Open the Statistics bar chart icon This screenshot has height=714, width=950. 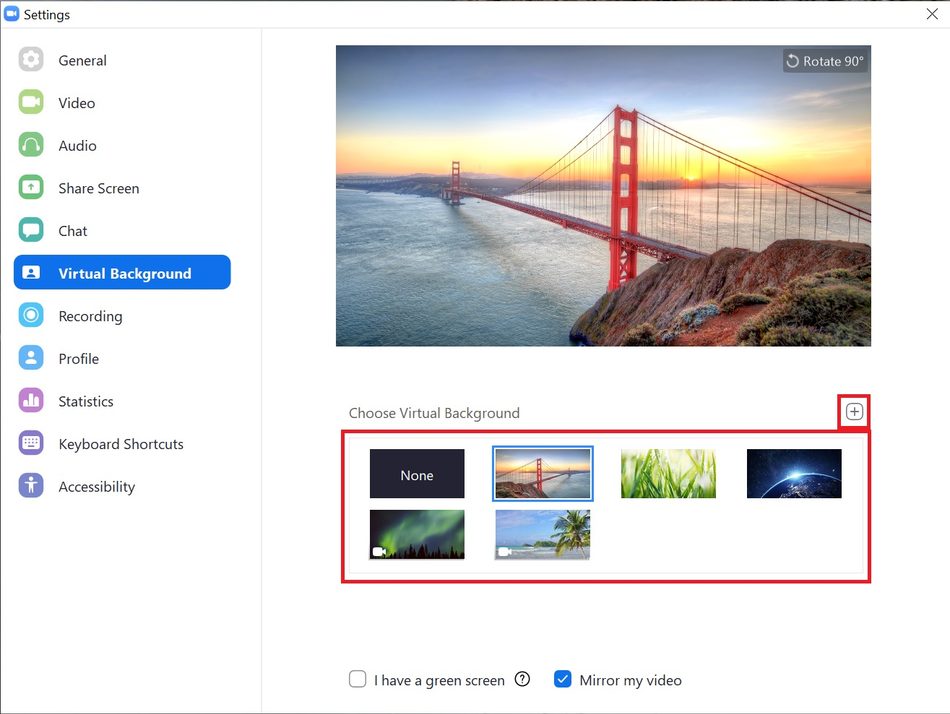(x=31, y=401)
